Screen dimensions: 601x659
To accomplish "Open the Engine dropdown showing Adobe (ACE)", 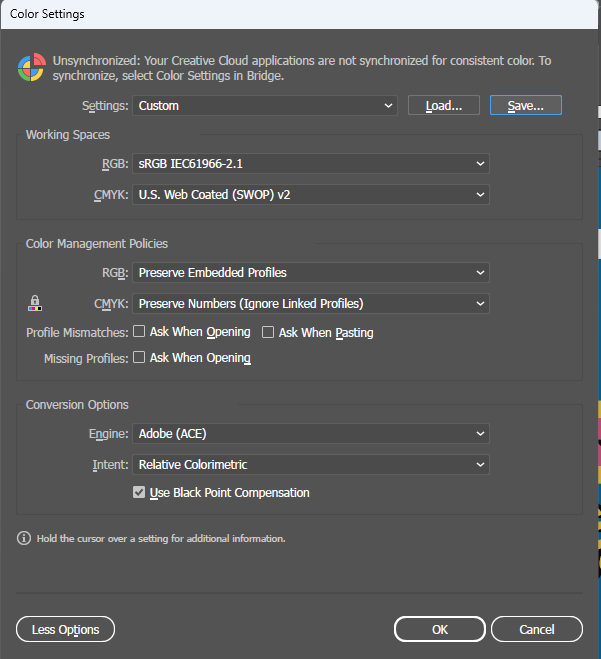I will tap(311, 434).
